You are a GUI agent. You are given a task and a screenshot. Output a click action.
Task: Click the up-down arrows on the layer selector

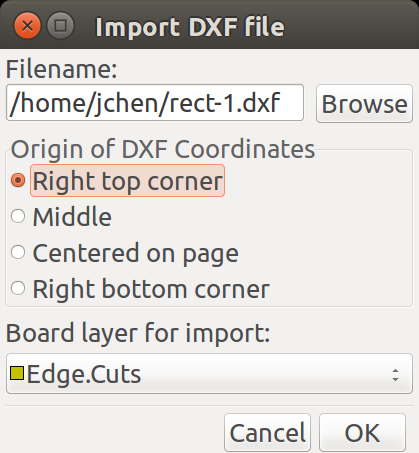(x=395, y=375)
